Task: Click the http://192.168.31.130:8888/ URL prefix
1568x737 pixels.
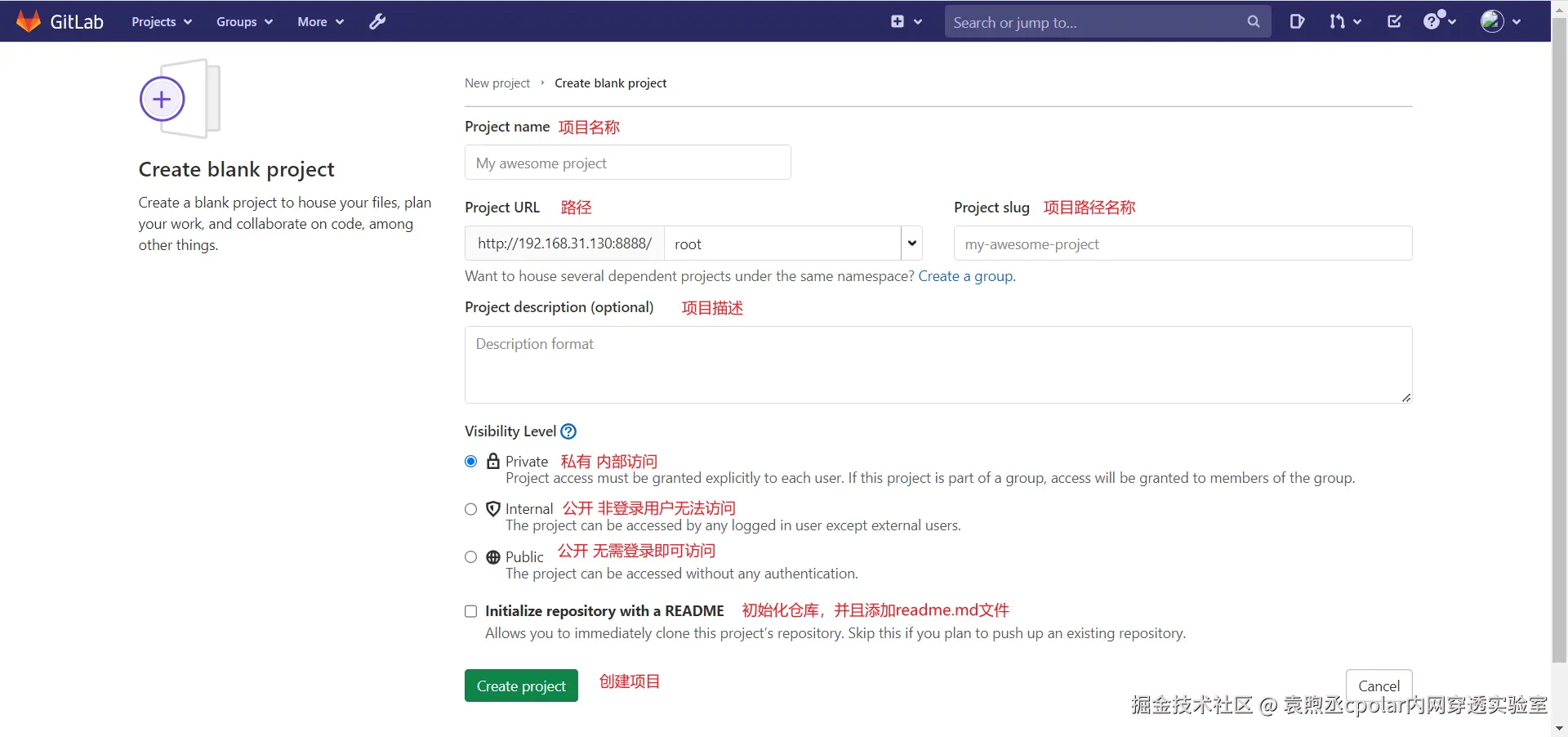Action: point(564,243)
